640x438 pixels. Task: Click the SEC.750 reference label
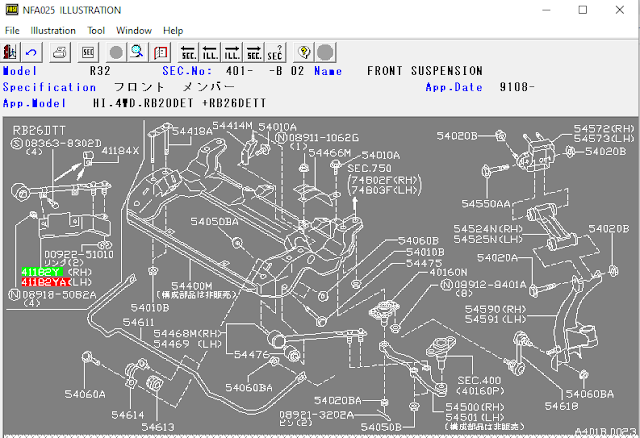(x=369, y=168)
